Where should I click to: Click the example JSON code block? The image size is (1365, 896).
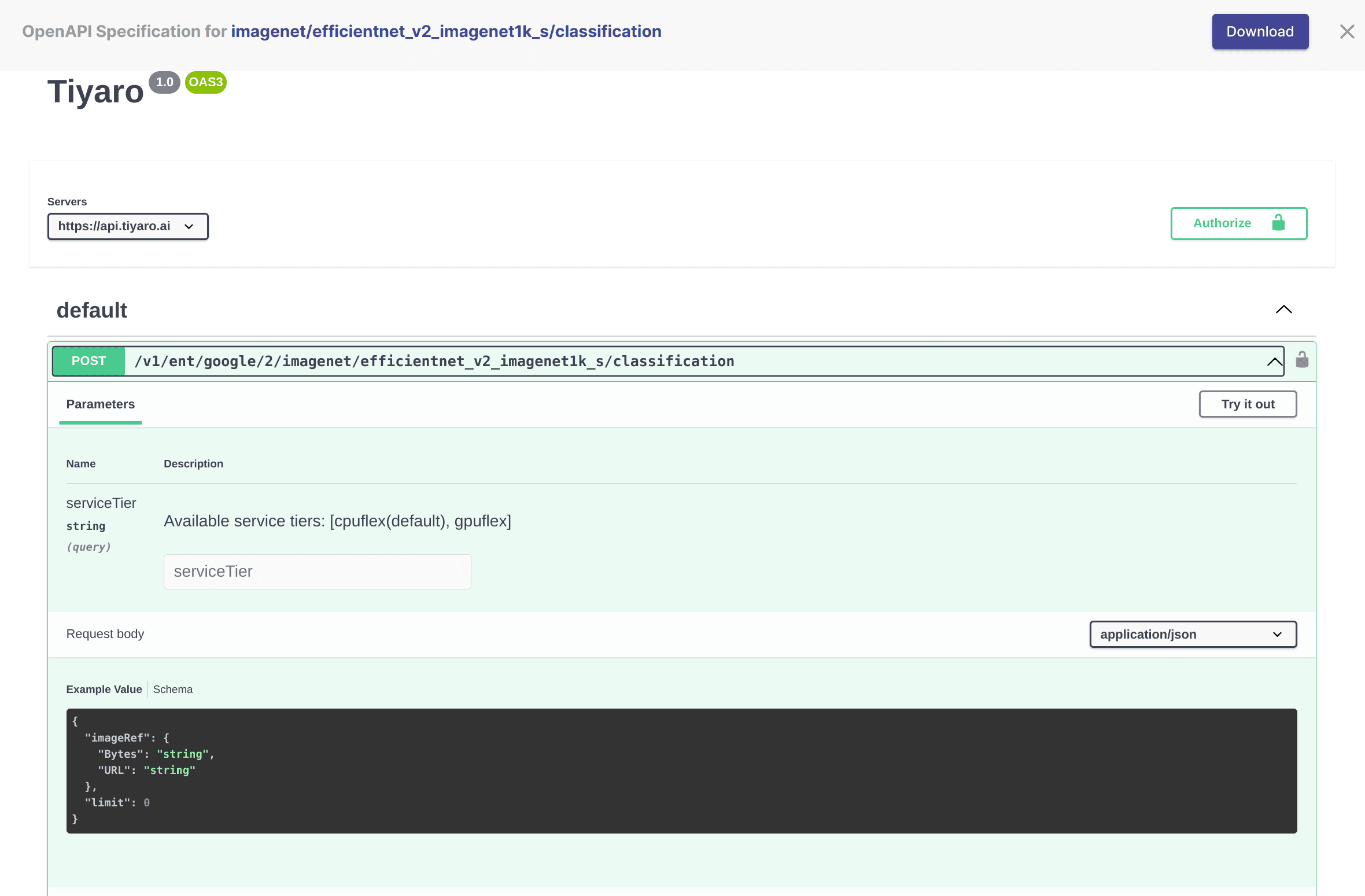pyautogui.click(x=681, y=771)
